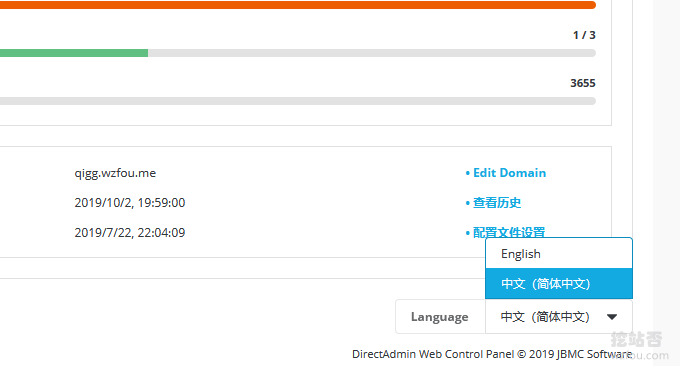
Task: Click the Language label
Action: coord(440,317)
